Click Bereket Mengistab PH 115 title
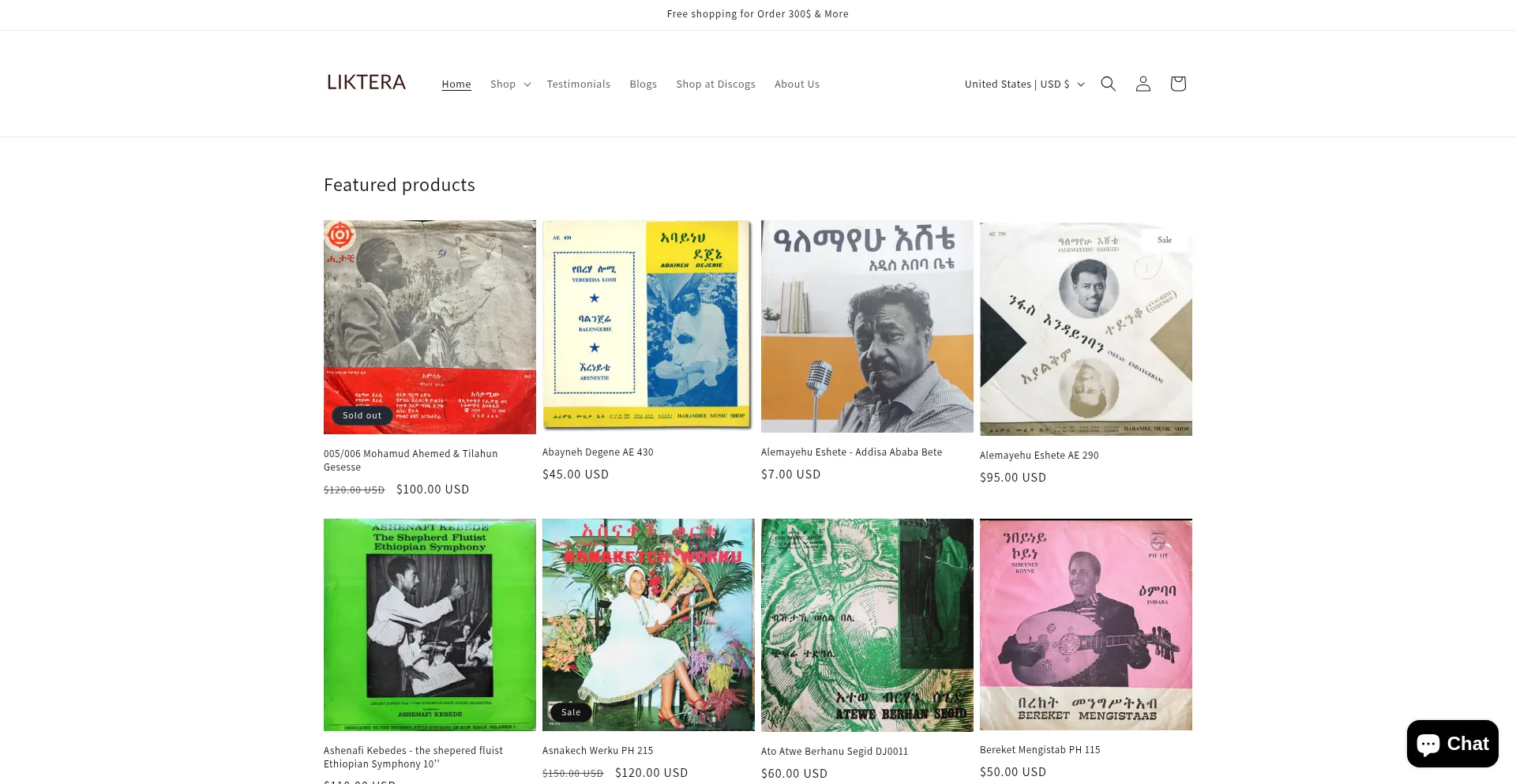The height and width of the screenshot is (784, 1516). [1039, 750]
